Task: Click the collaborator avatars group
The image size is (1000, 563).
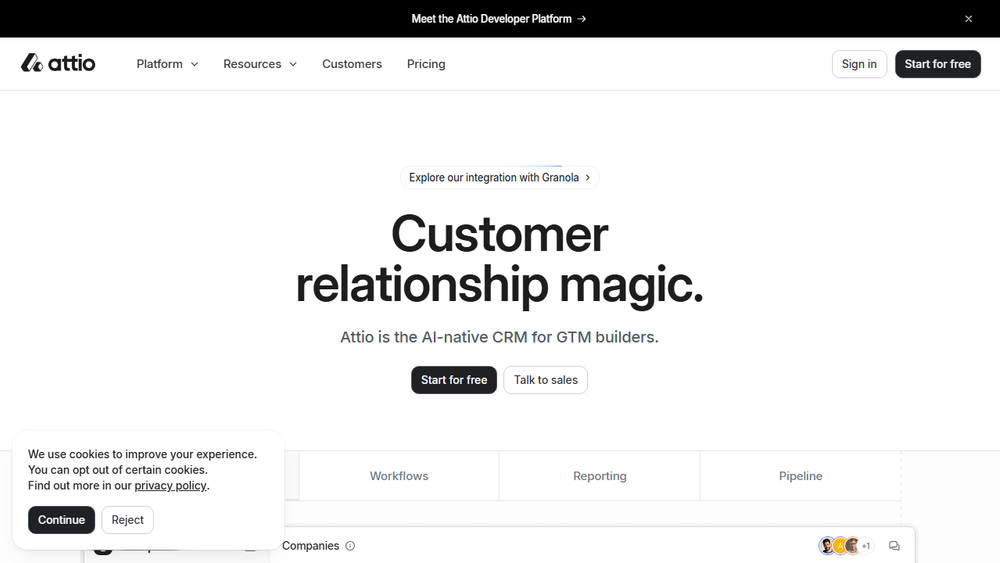Action: coord(846,546)
